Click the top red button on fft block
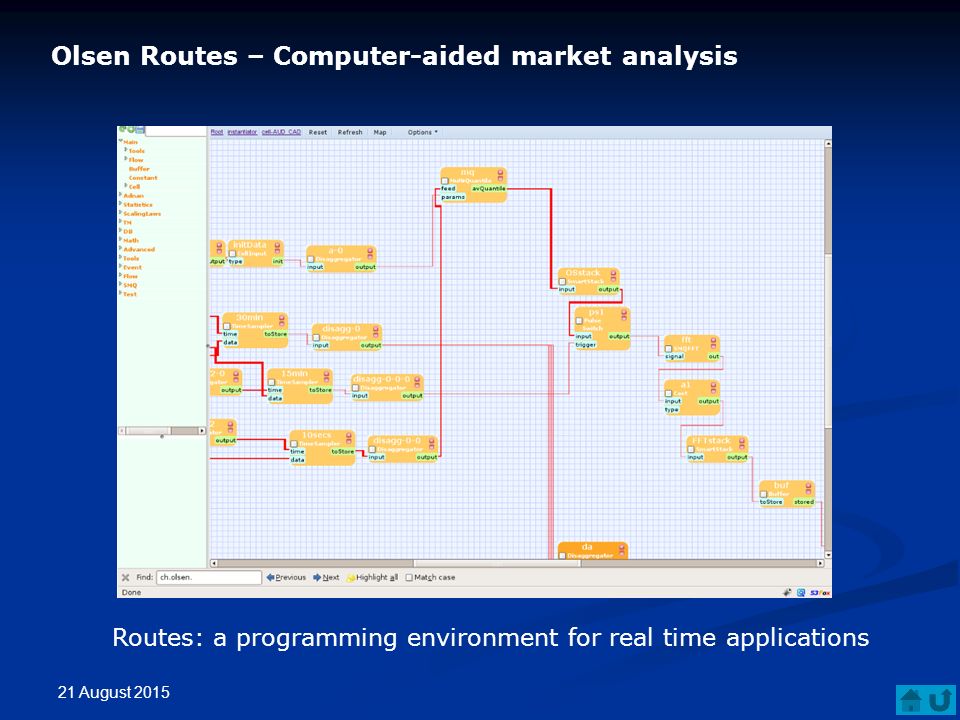This screenshot has height=720, width=960. point(714,340)
